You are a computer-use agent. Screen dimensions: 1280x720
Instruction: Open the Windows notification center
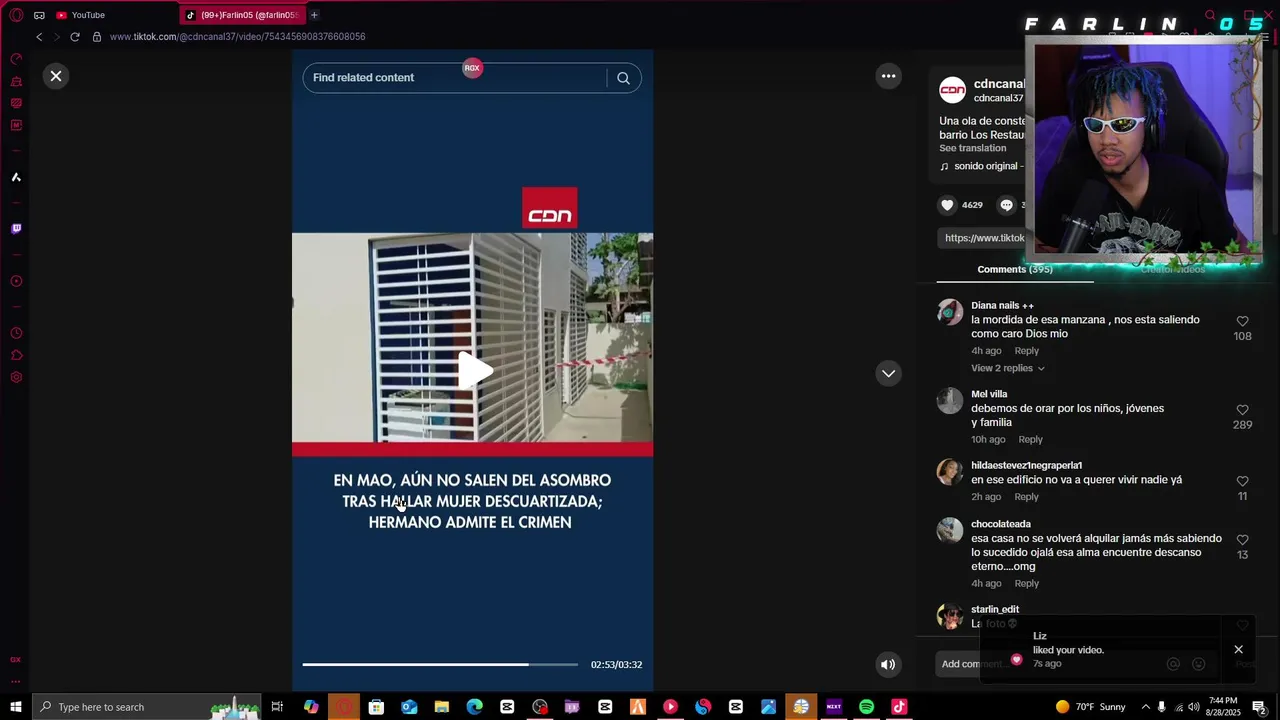pyautogui.click(x=1259, y=707)
